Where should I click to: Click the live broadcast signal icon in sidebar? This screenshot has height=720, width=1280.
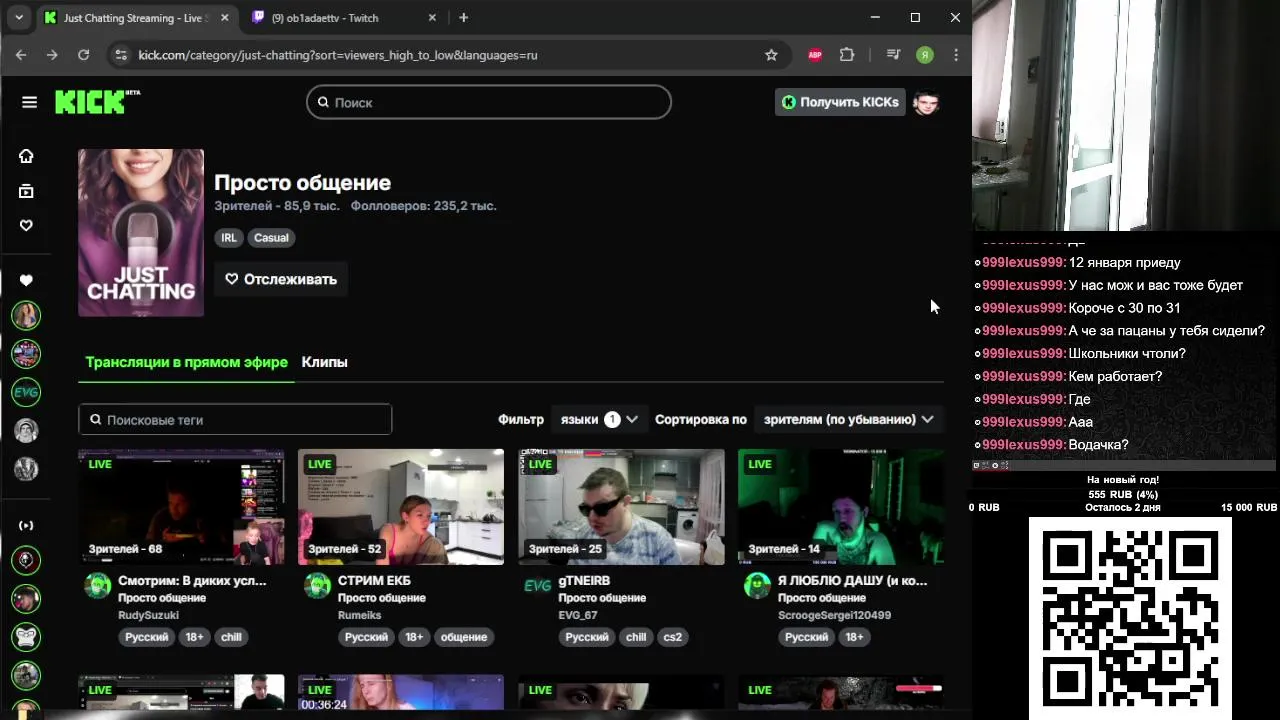[26, 525]
